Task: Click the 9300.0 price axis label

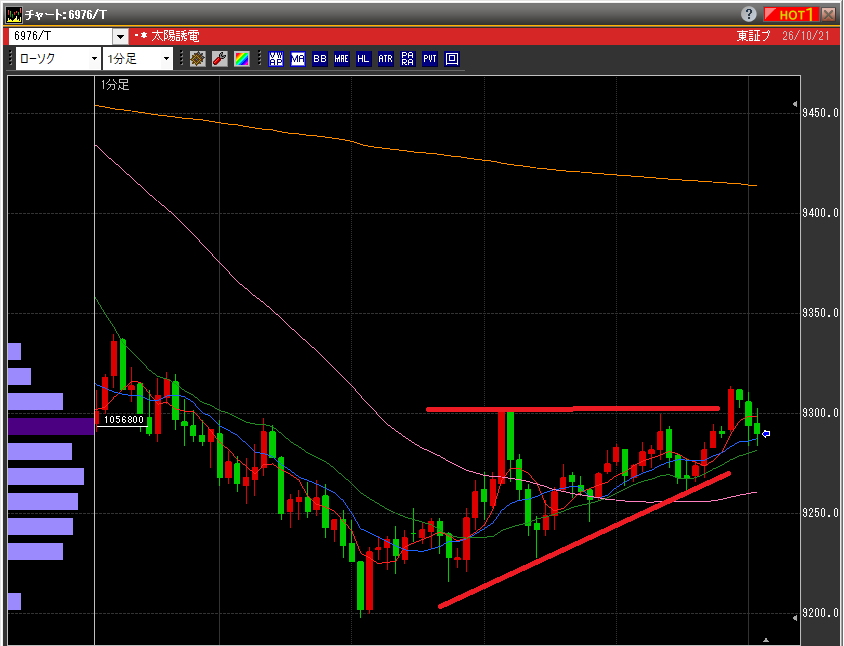Action: click(820, 413)
